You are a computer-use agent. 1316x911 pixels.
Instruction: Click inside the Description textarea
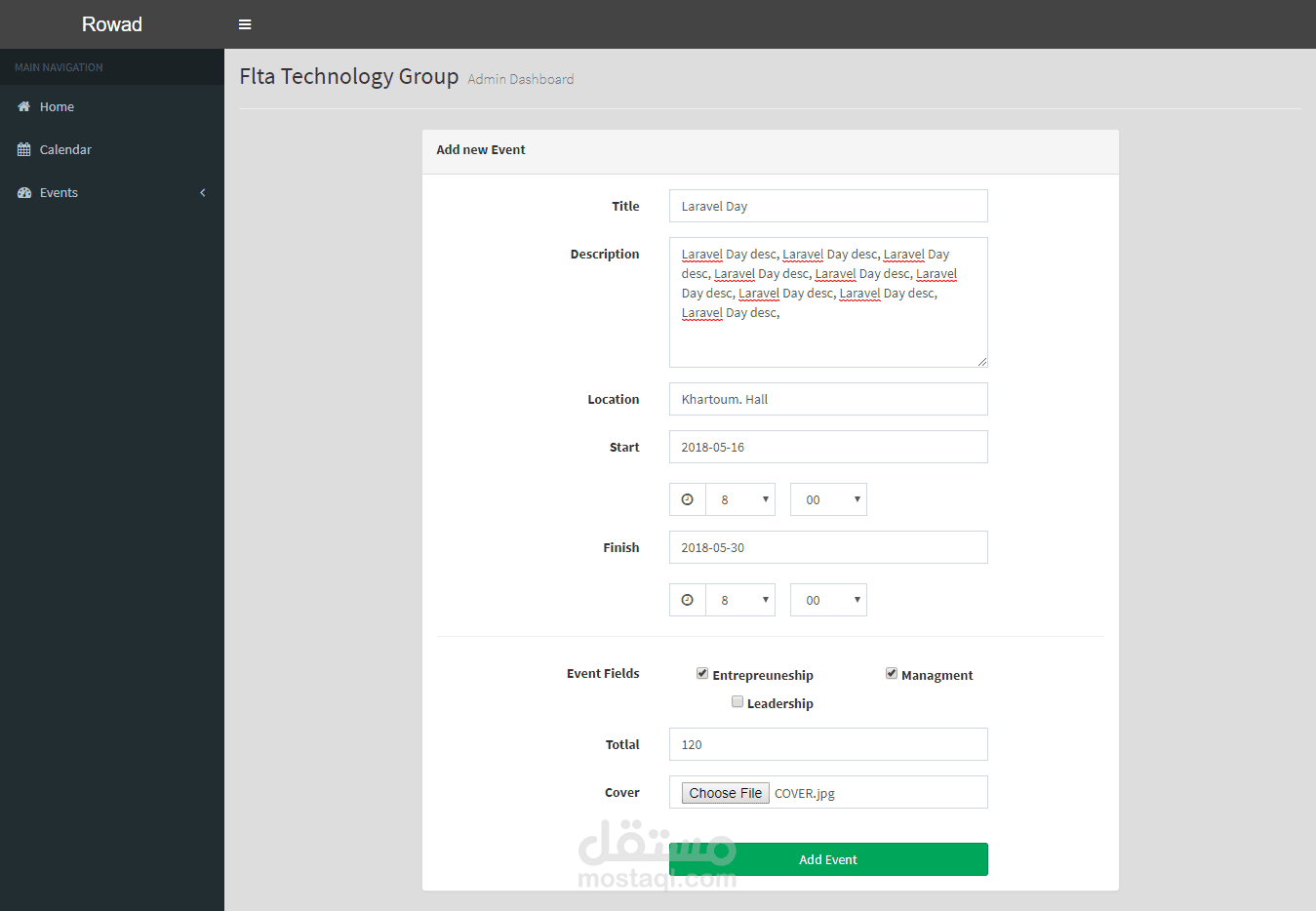tap(828, 302)
